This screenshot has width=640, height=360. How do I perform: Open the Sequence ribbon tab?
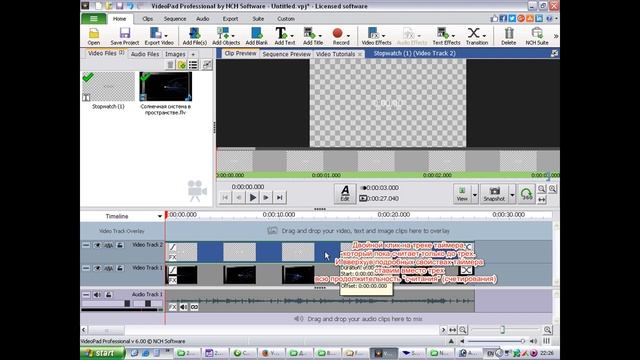tap(175, 19)
